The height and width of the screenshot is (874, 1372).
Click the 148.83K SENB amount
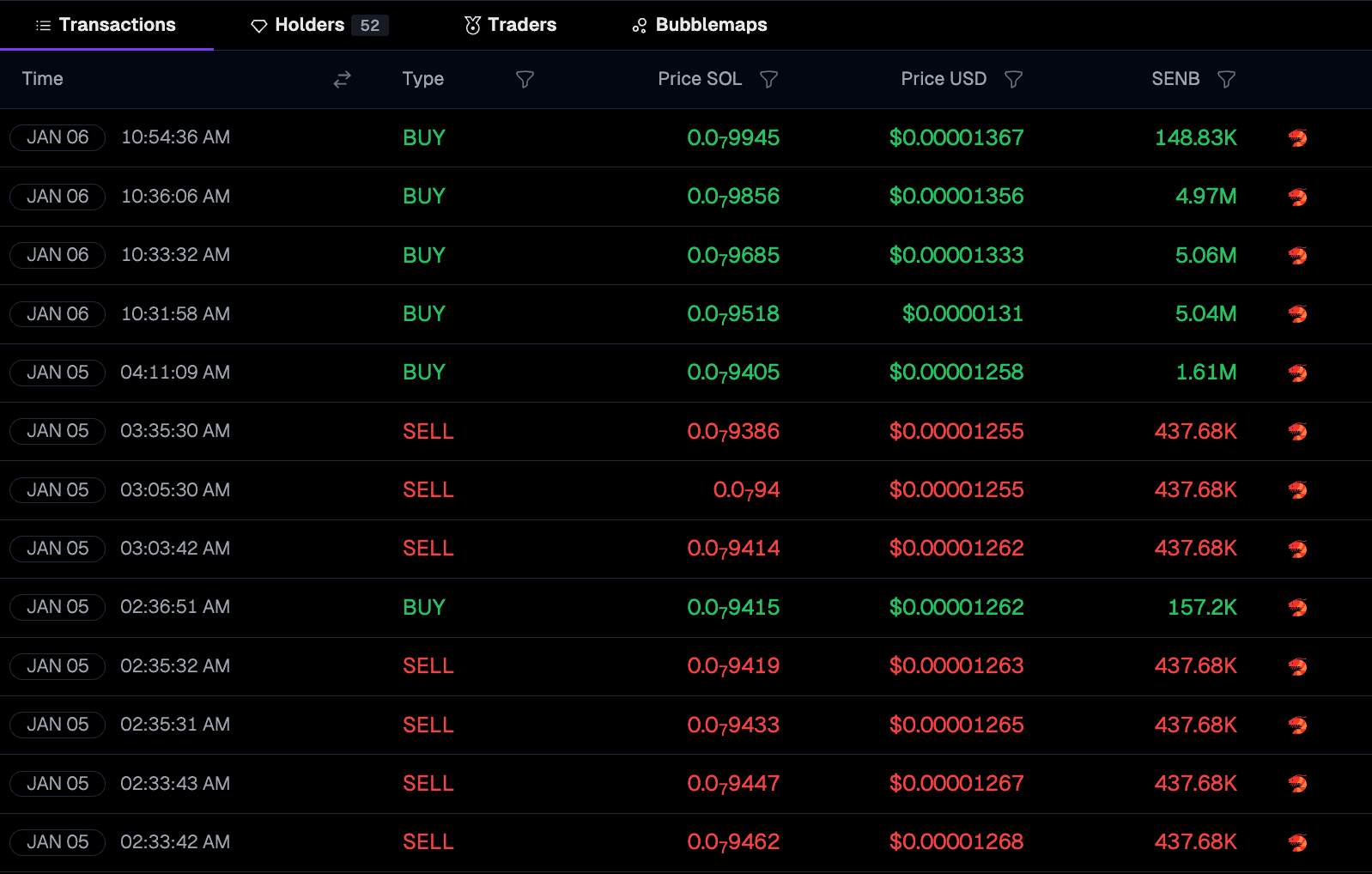[1196, 138]
